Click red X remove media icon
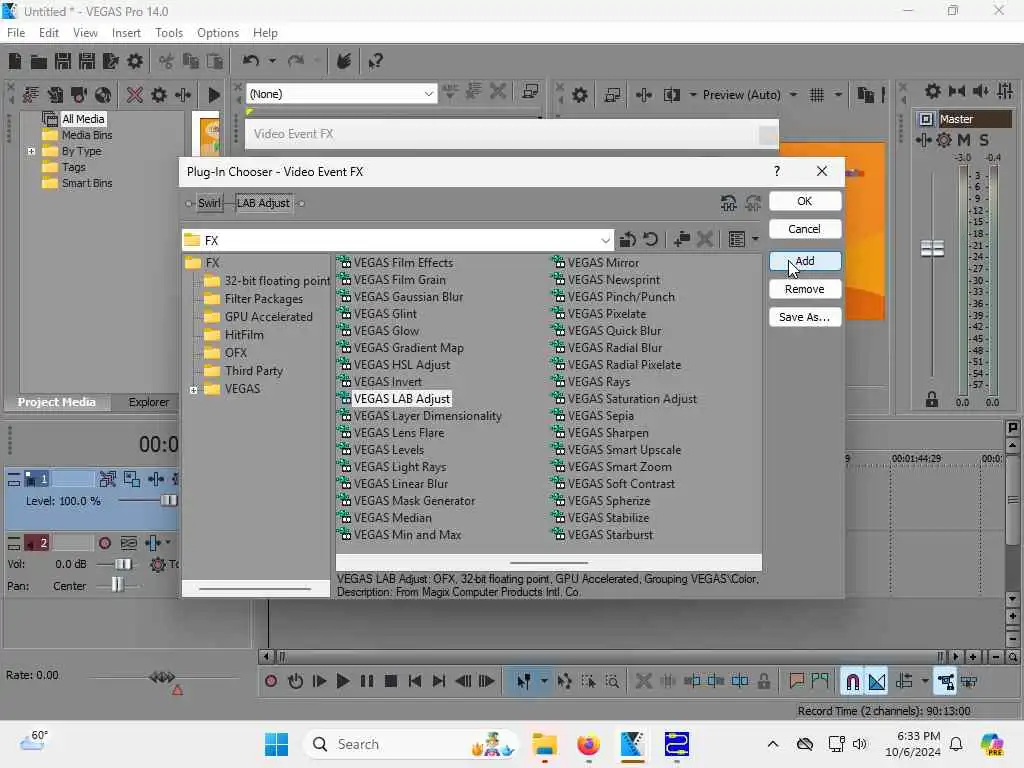 tap(135, 95)
